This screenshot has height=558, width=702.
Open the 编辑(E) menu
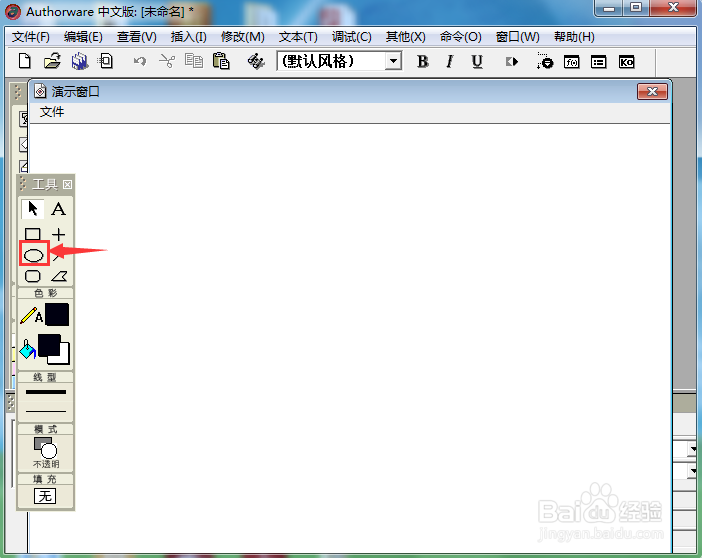pos(83,37)
